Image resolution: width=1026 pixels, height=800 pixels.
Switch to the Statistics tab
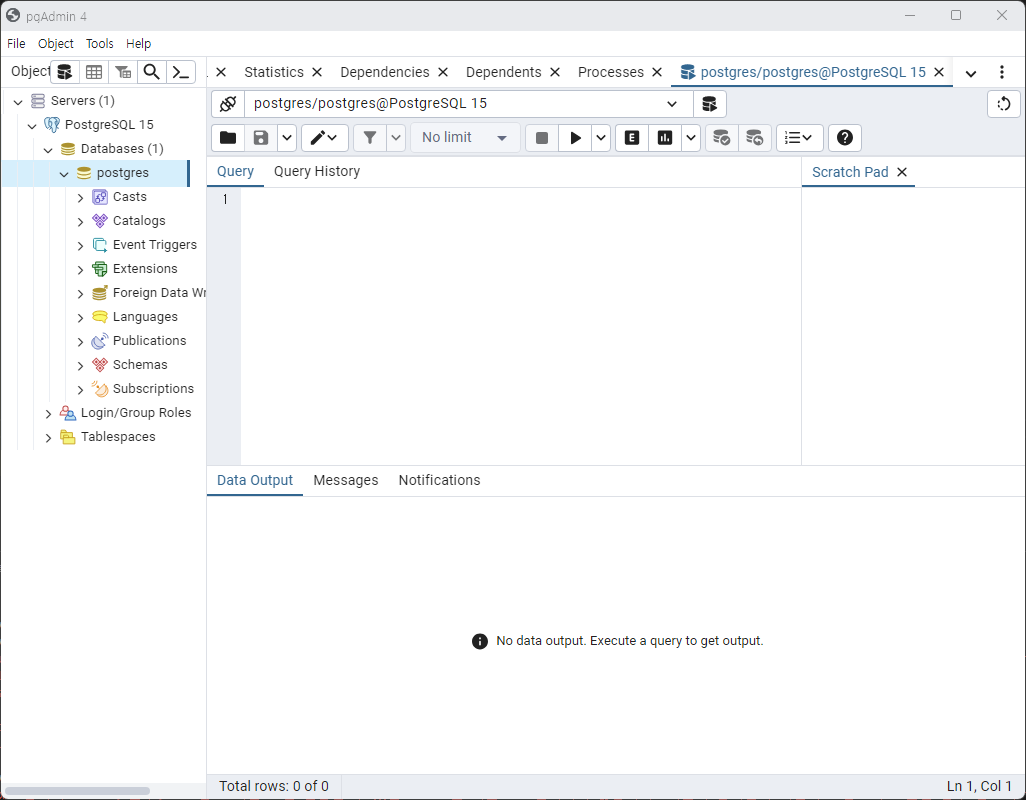(x=274, y=72)
